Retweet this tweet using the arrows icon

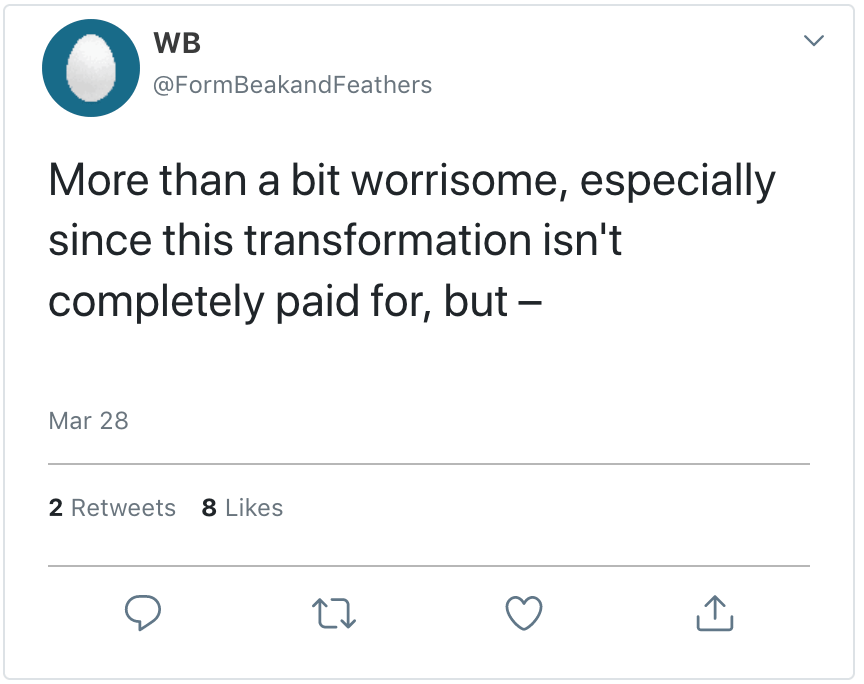point(334,612)
